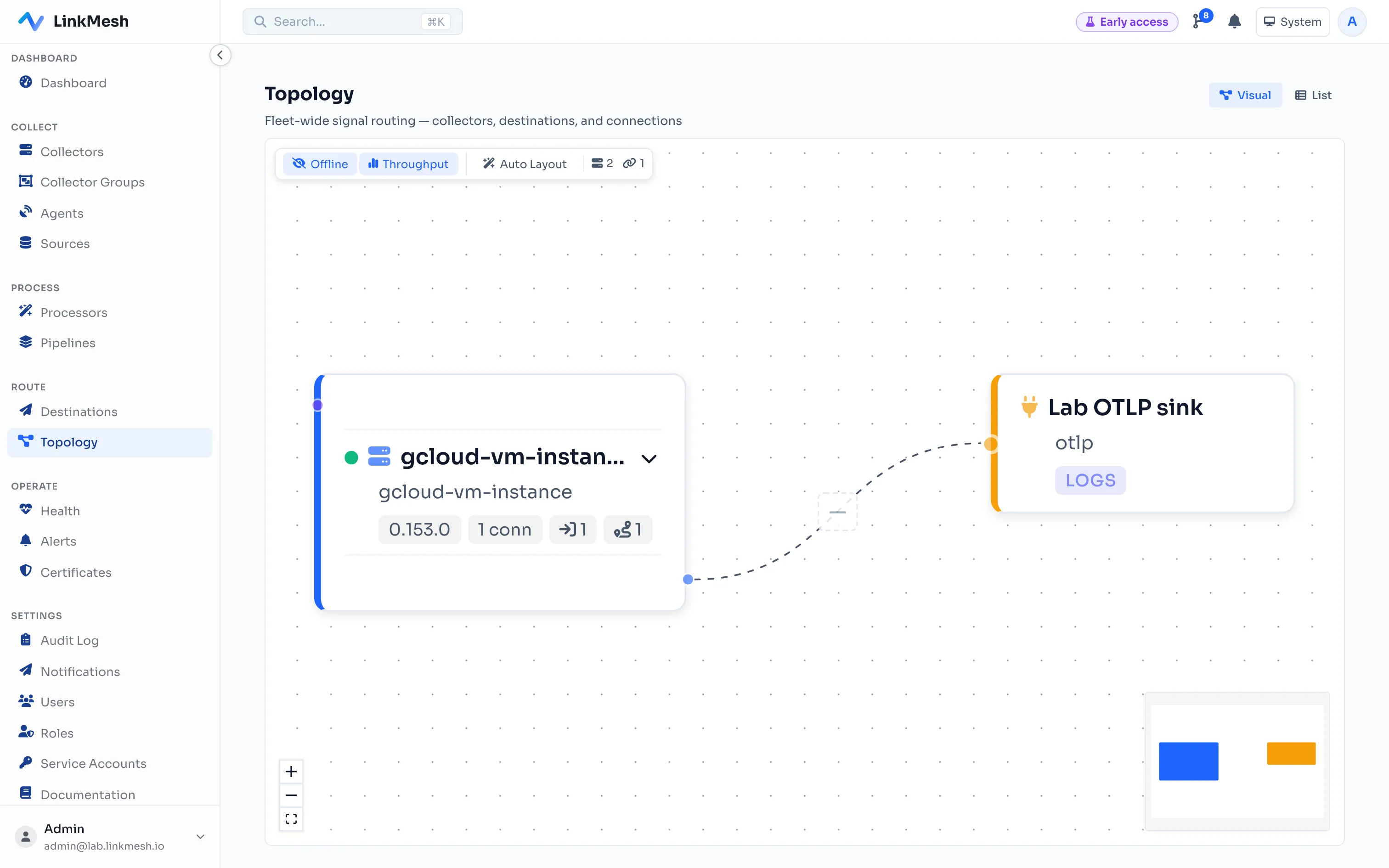The width and height of the screenshot is (1389, 868).
Task: Open the Admin account menu chevron
Action: tap(200, 837)
